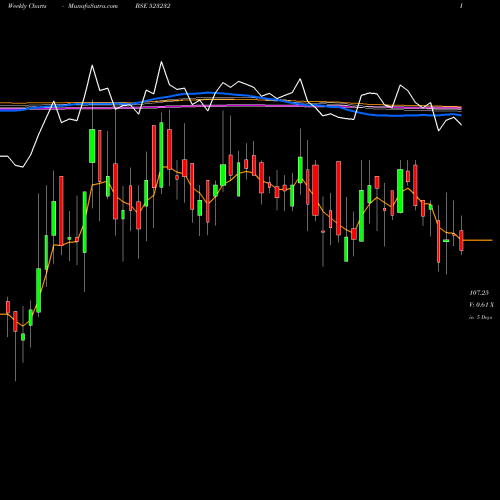
Task: Click the last red candlestick on the right
Action: click(461, 240)
